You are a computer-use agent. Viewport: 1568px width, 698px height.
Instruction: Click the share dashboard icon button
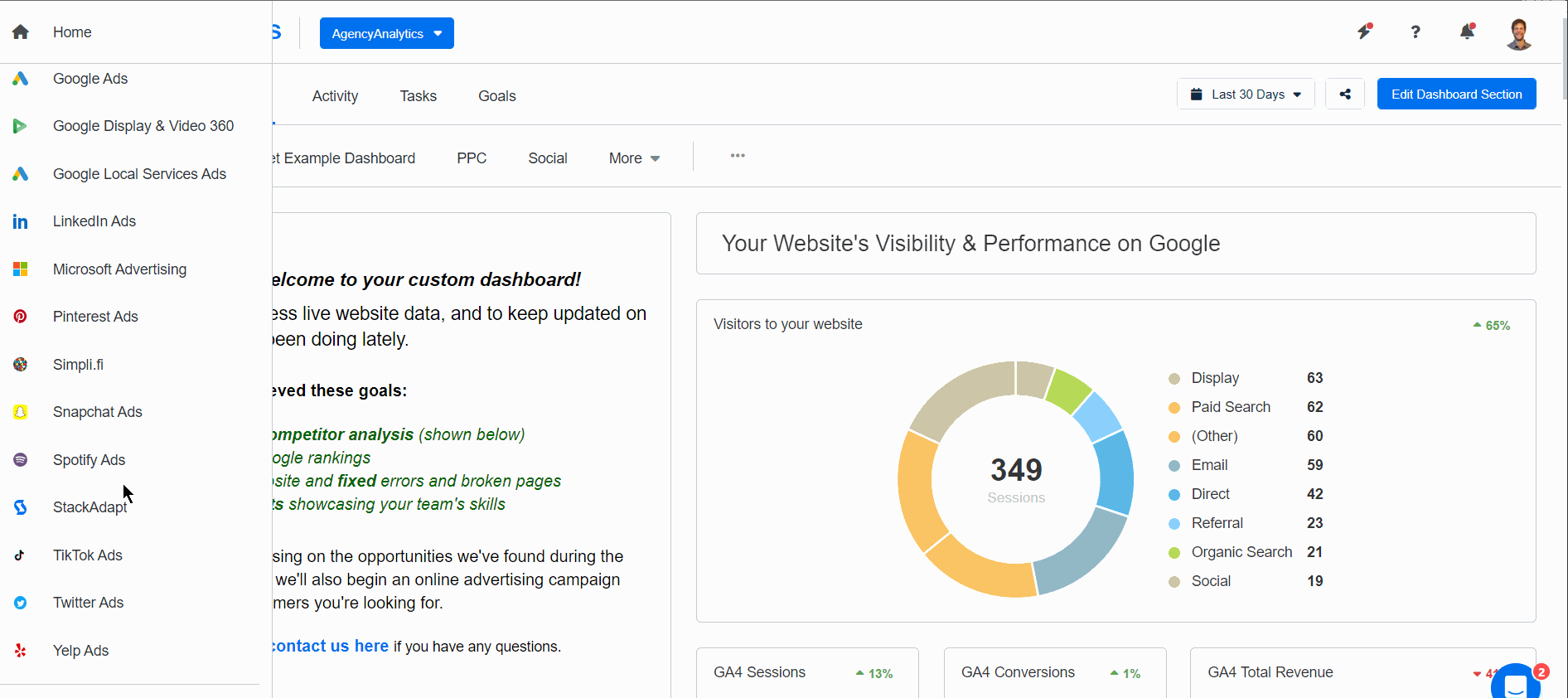click(1345, 95)
